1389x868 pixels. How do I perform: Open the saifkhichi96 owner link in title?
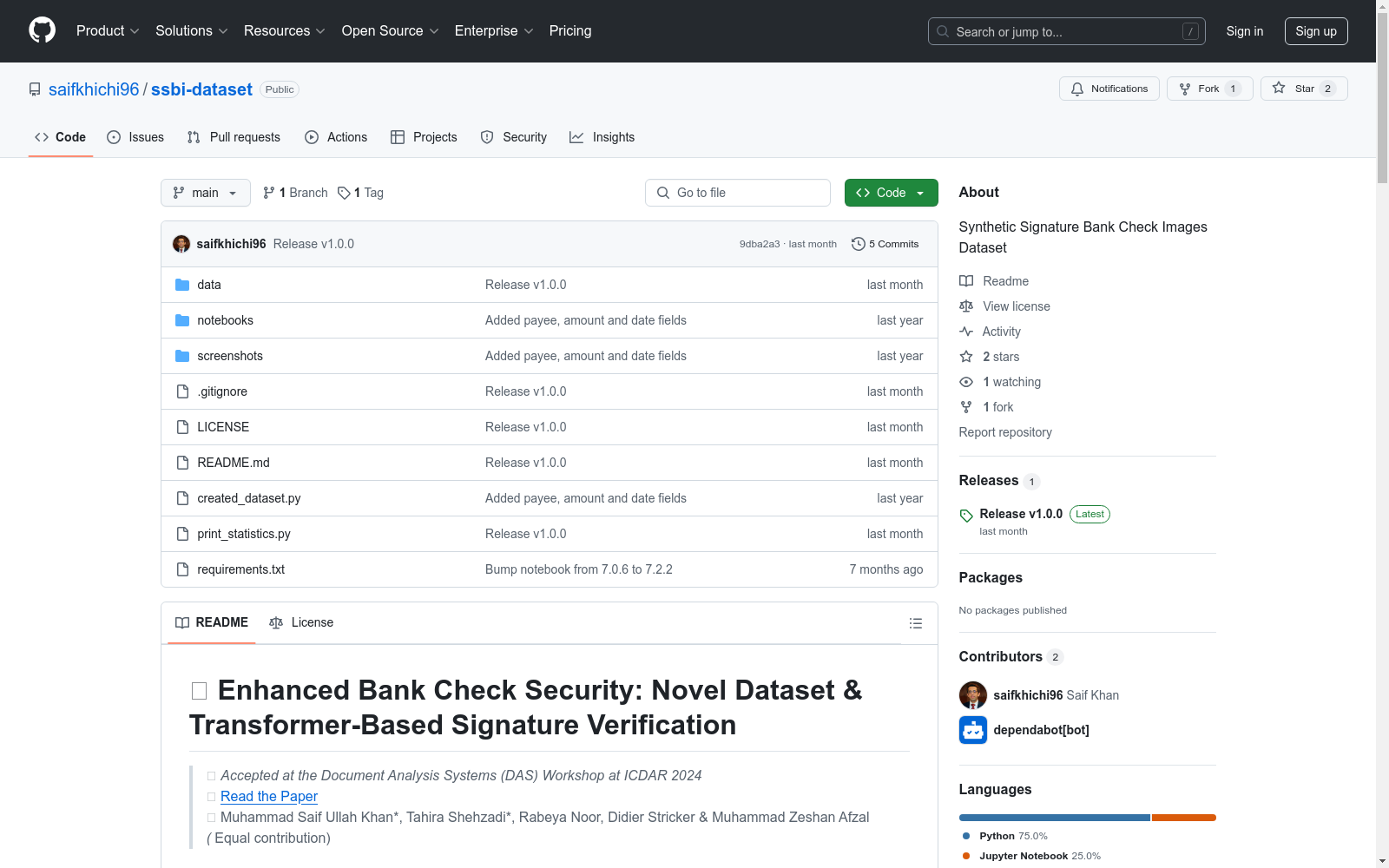94,89
